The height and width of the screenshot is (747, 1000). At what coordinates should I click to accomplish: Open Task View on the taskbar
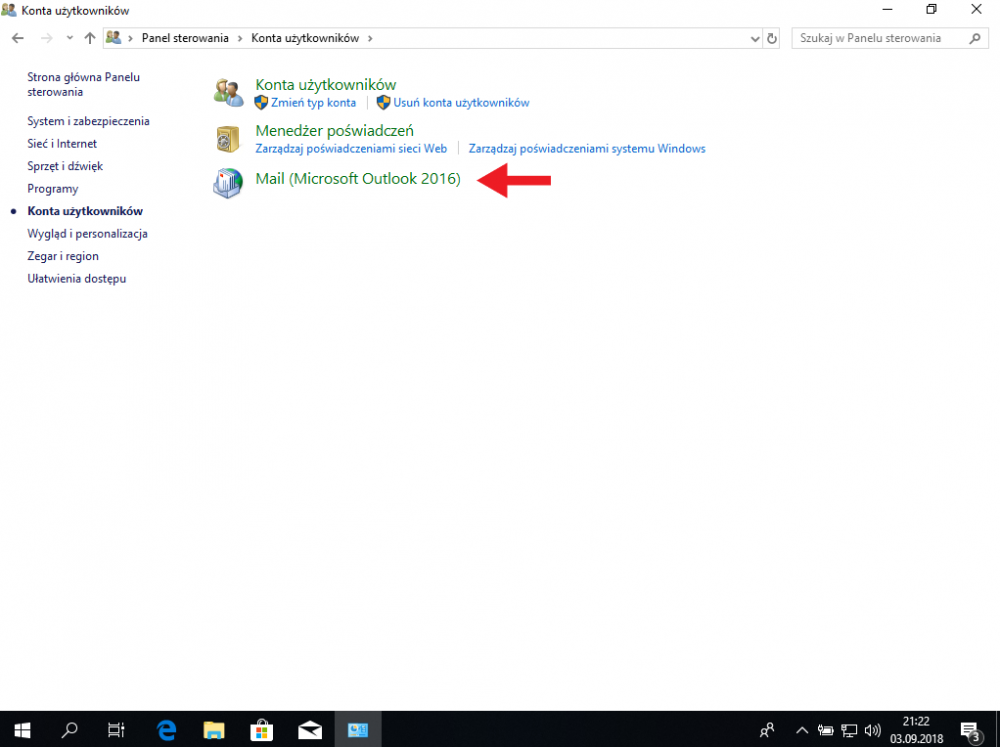pos(116,730)
